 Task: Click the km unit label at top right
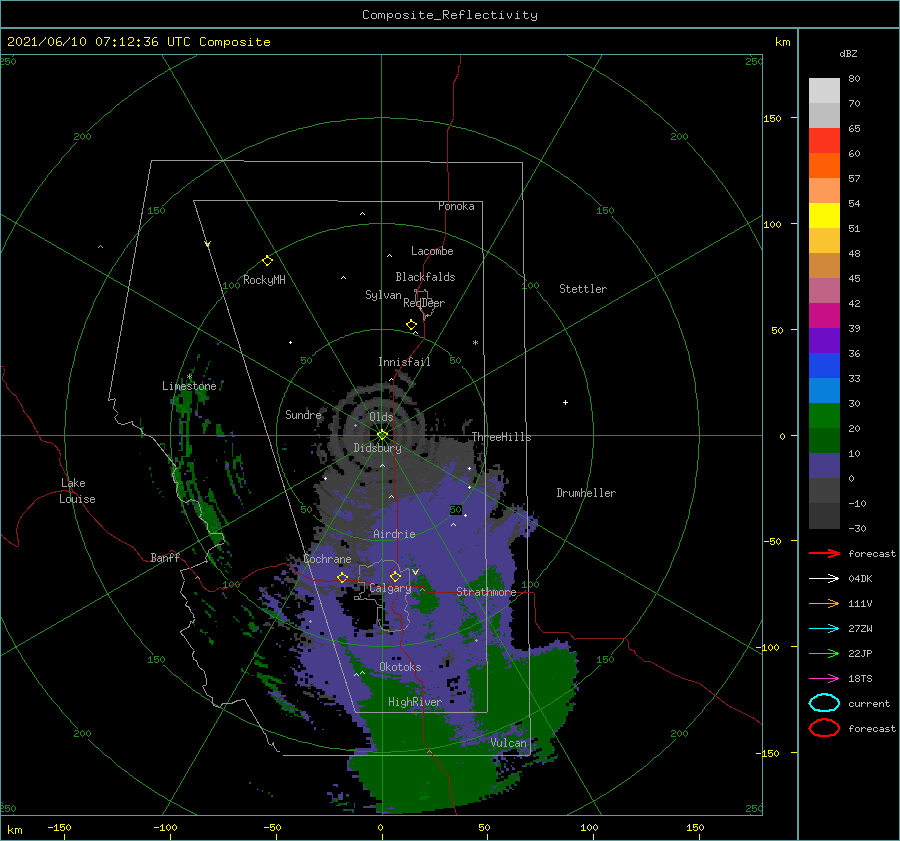pos(782,42)
